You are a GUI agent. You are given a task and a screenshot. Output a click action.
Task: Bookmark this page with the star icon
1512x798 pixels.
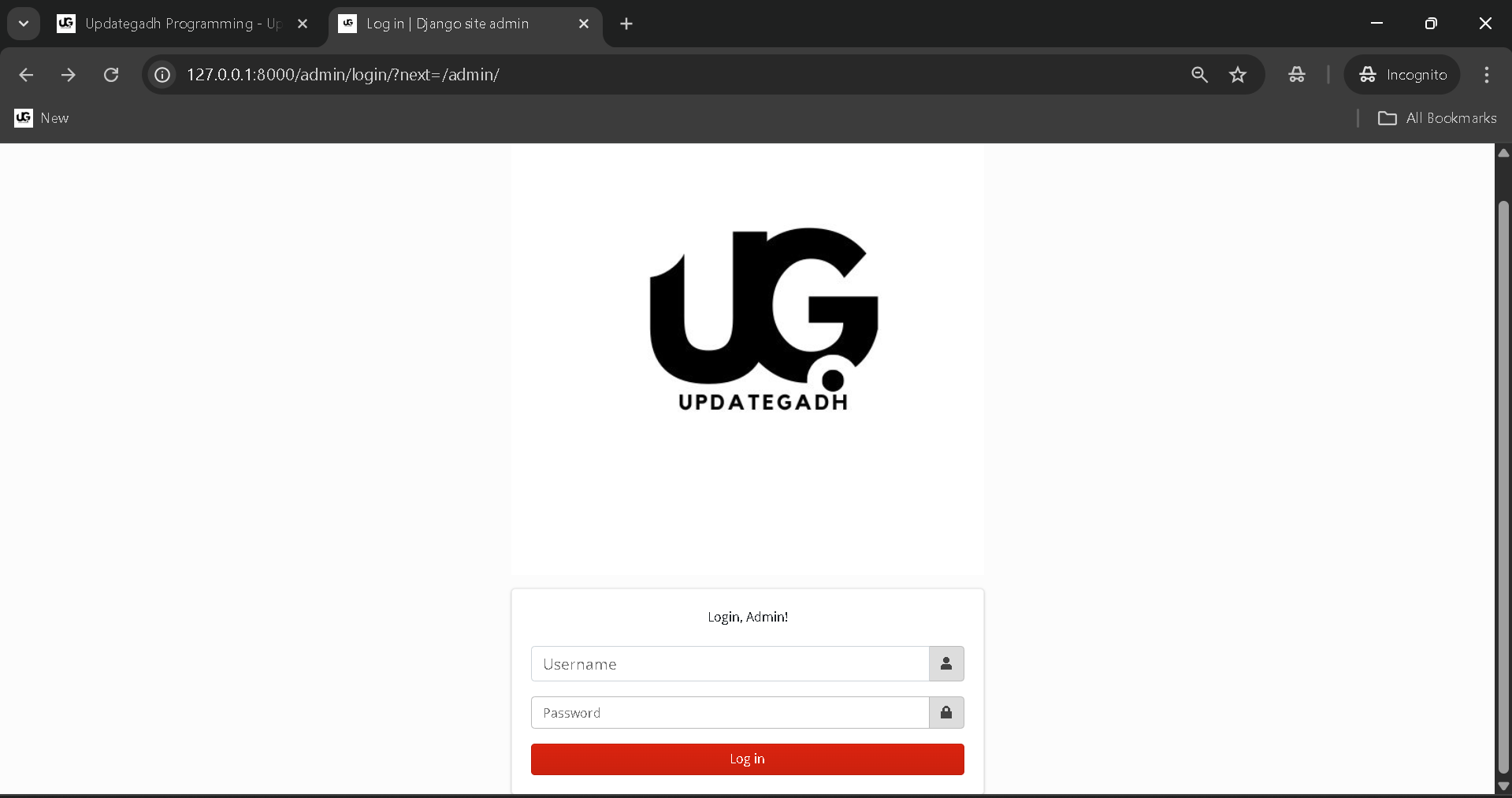pyautogui.click(x=1238, y=75)
